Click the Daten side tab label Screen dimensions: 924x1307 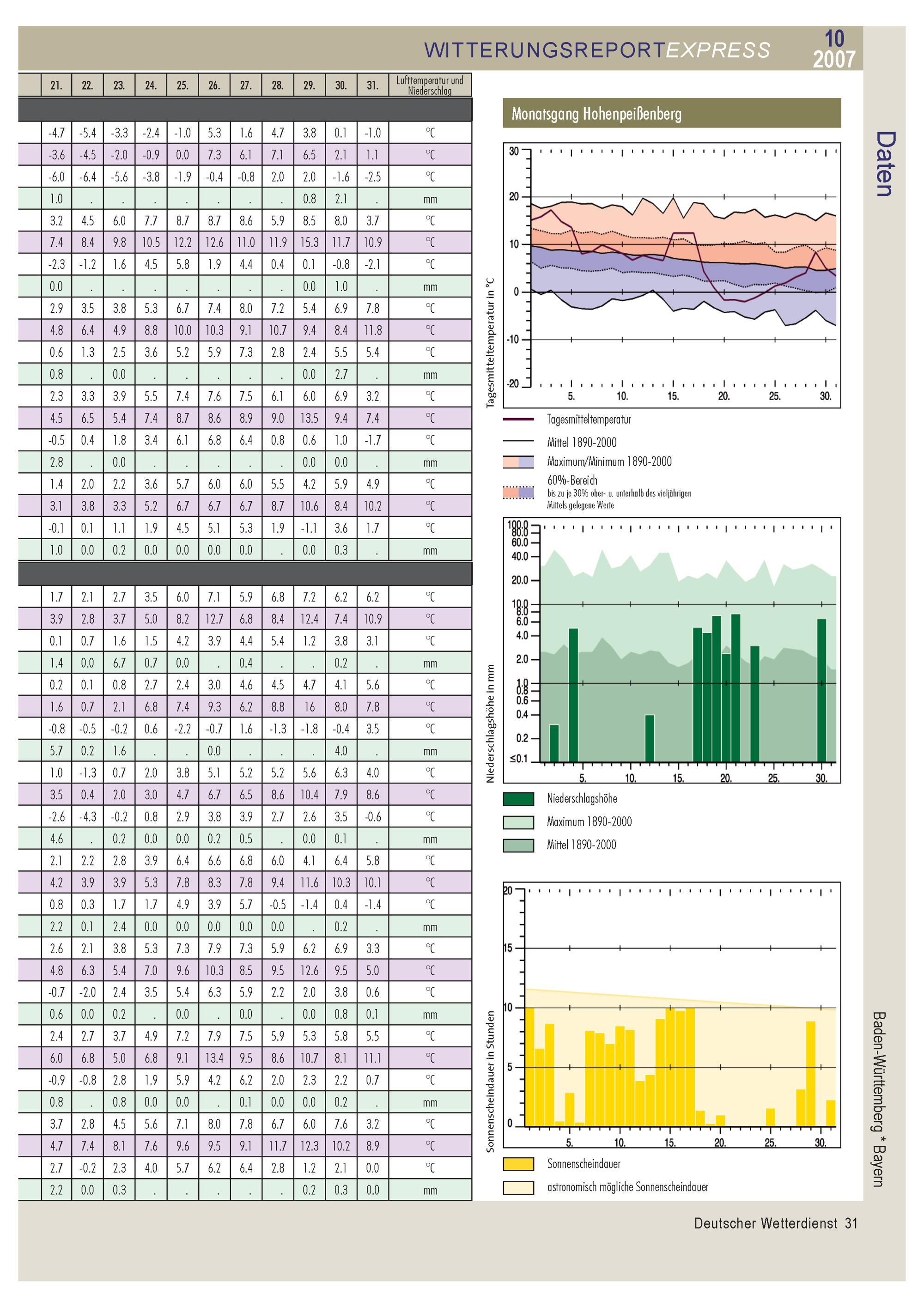(x=884, y=164)
